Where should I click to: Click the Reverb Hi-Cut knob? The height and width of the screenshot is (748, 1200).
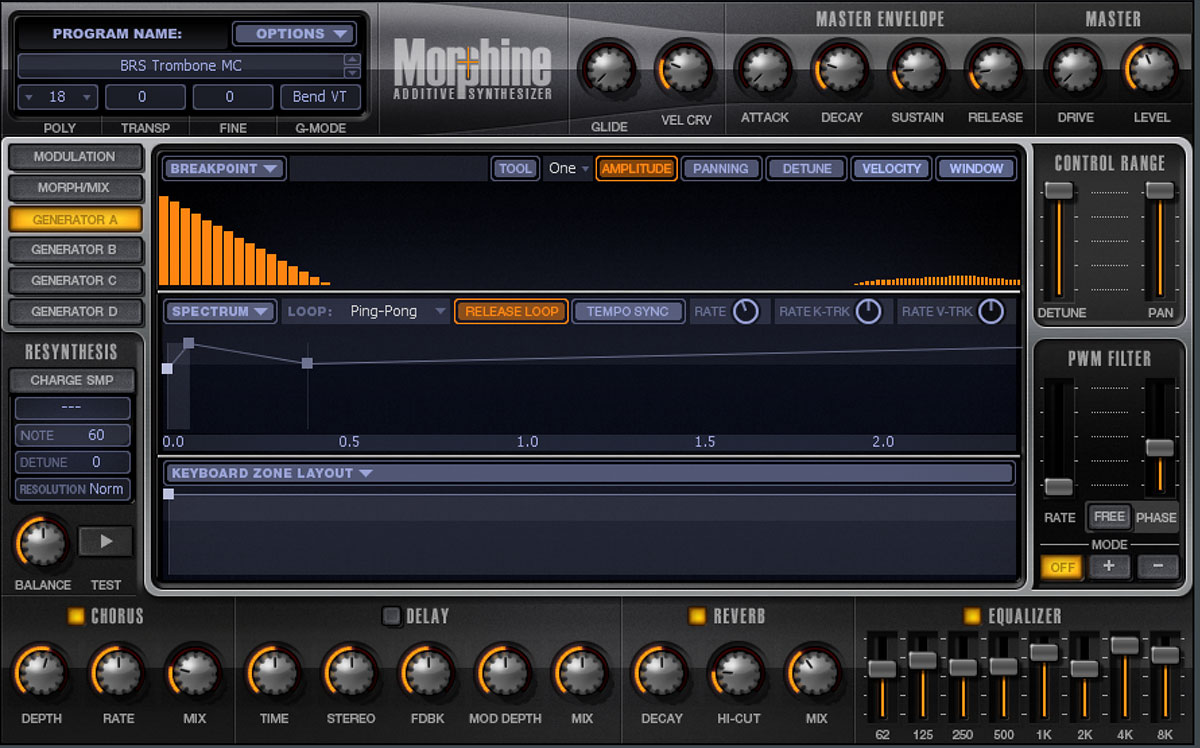click(737, 673)
